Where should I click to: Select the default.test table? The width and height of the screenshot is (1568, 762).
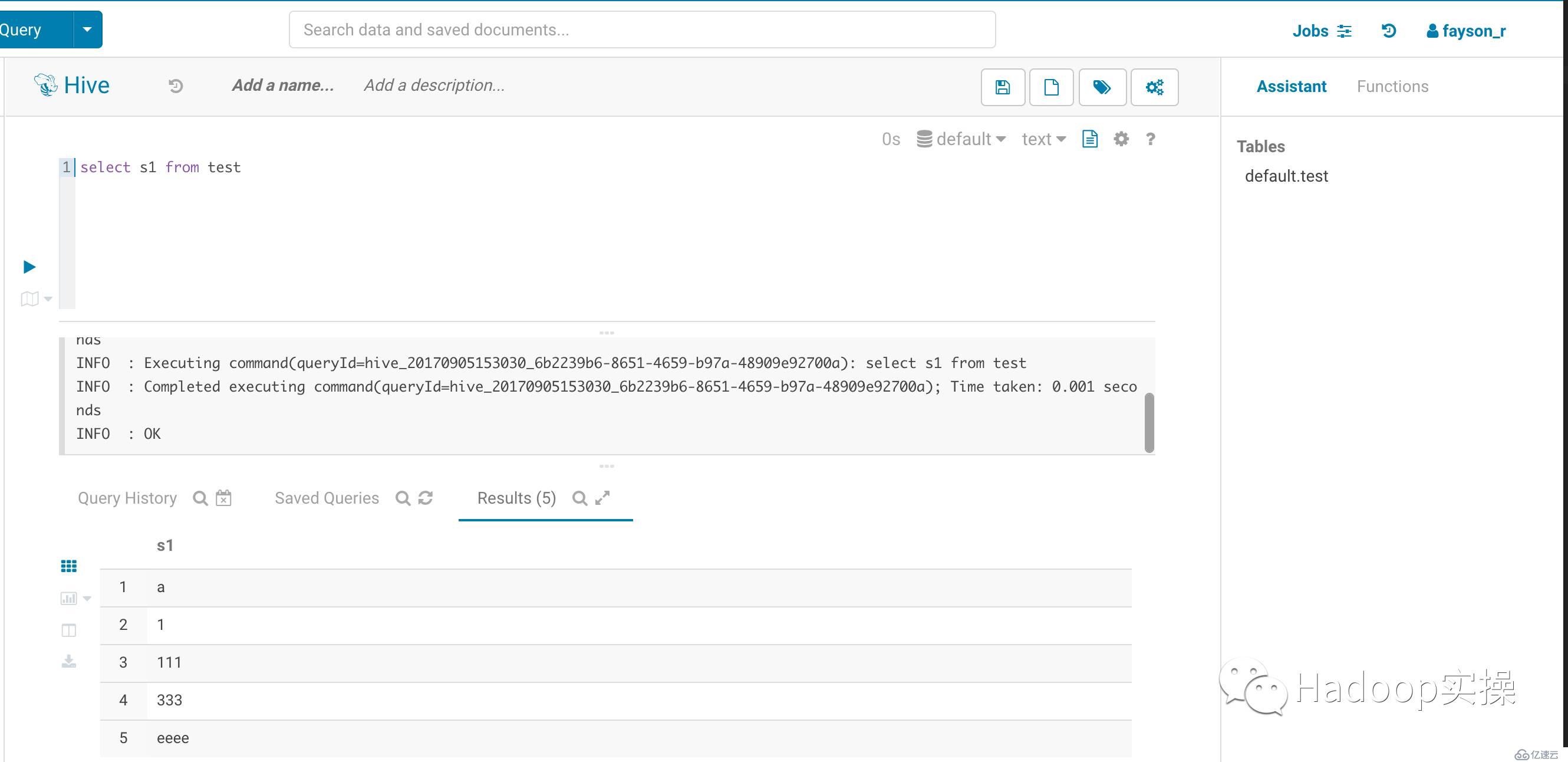[1286, 176]
